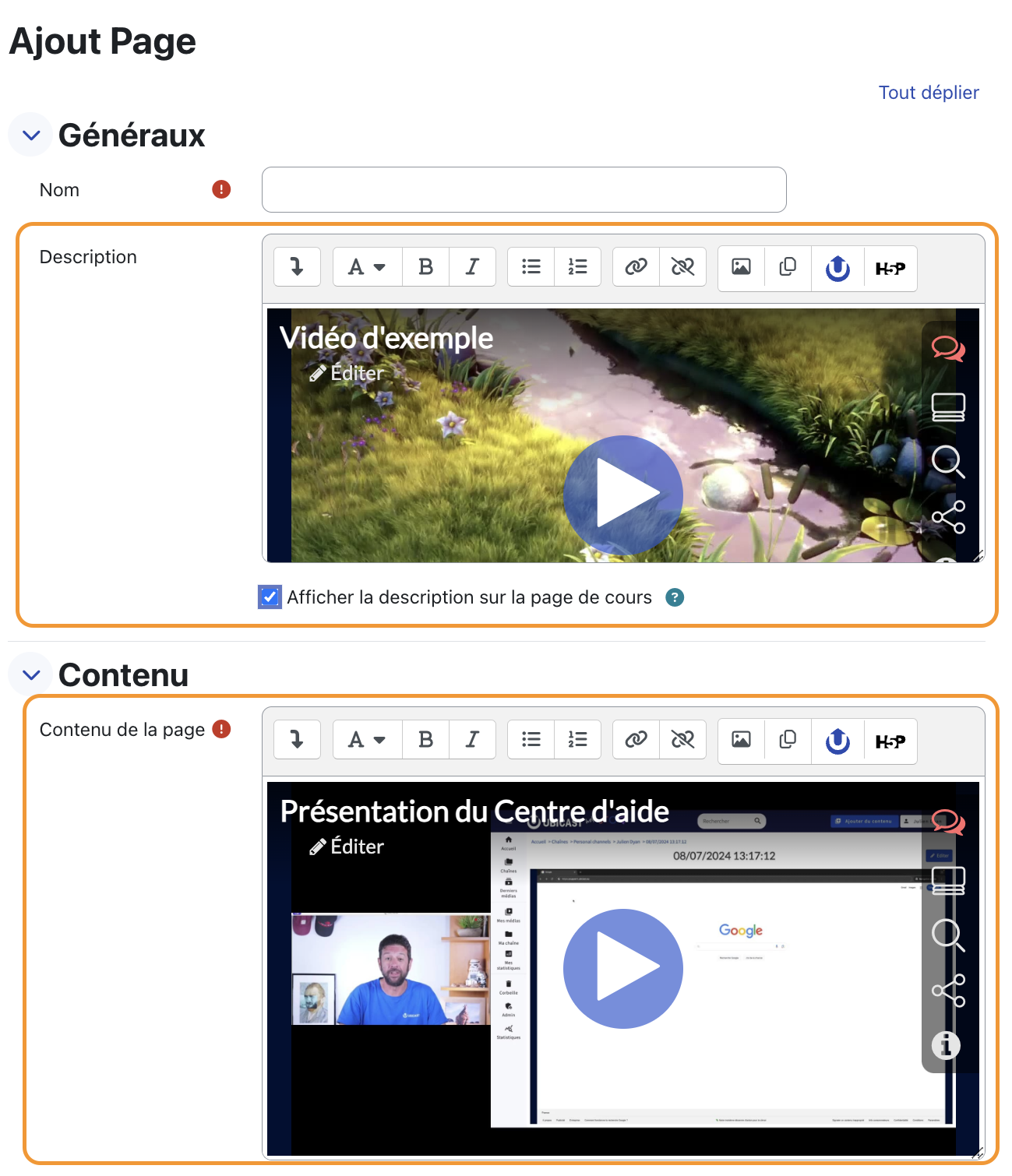Collapse the Généraux section
This screenshot has height=1176, width=1012.
click(x=31, y=135)
